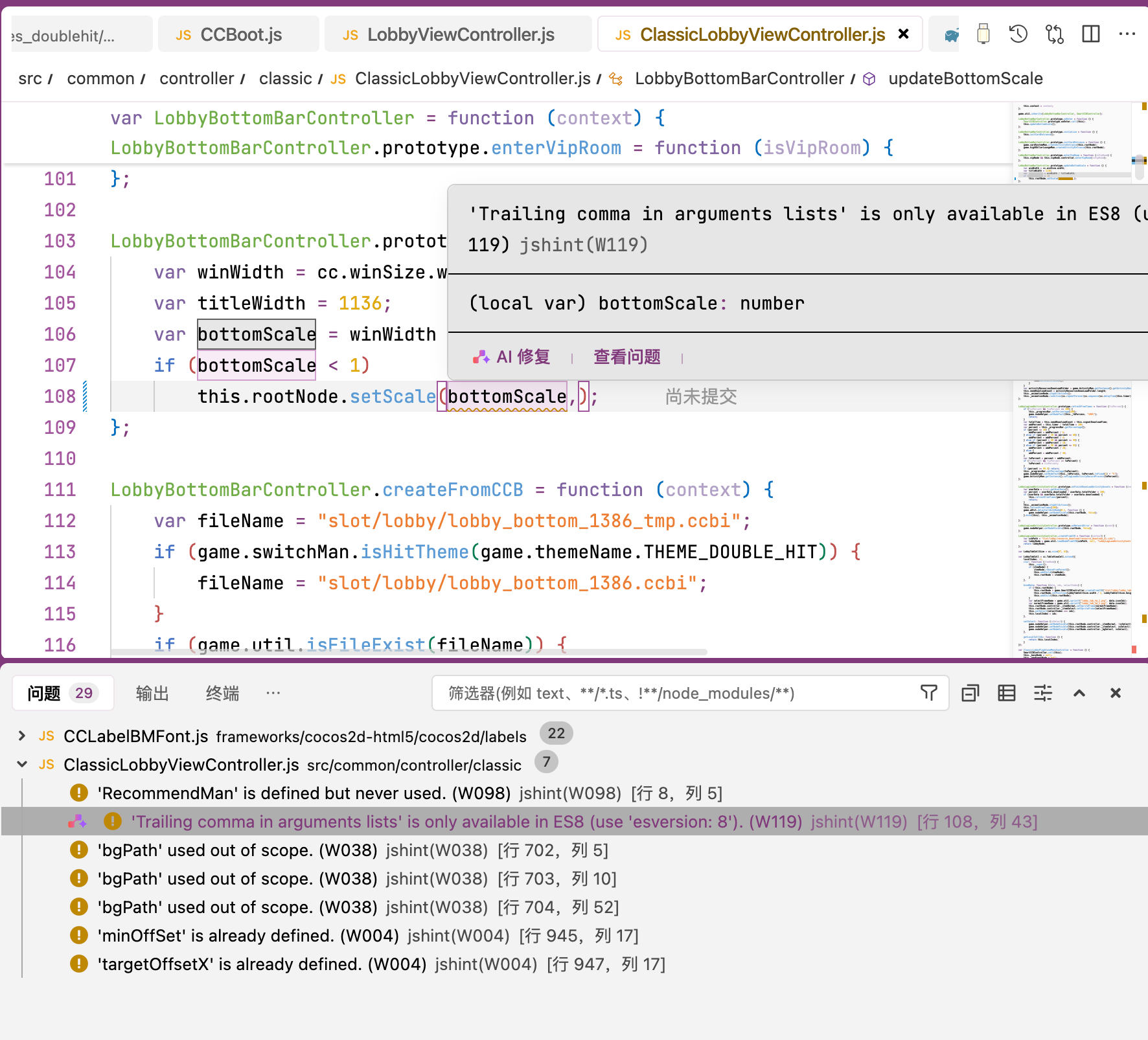Toggle problems view as table

click(1006, 693)
